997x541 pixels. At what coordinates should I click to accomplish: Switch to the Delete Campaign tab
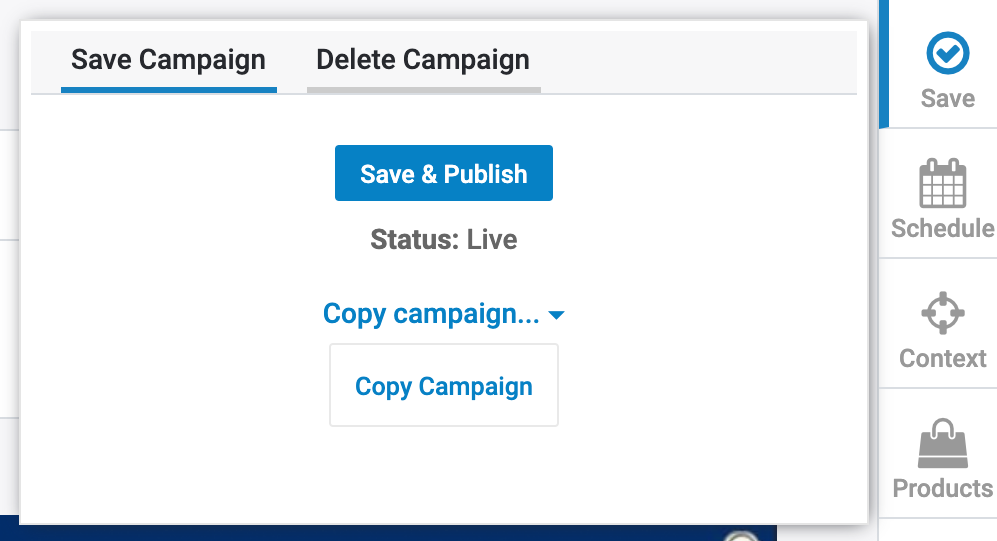(x=423, y=60)
